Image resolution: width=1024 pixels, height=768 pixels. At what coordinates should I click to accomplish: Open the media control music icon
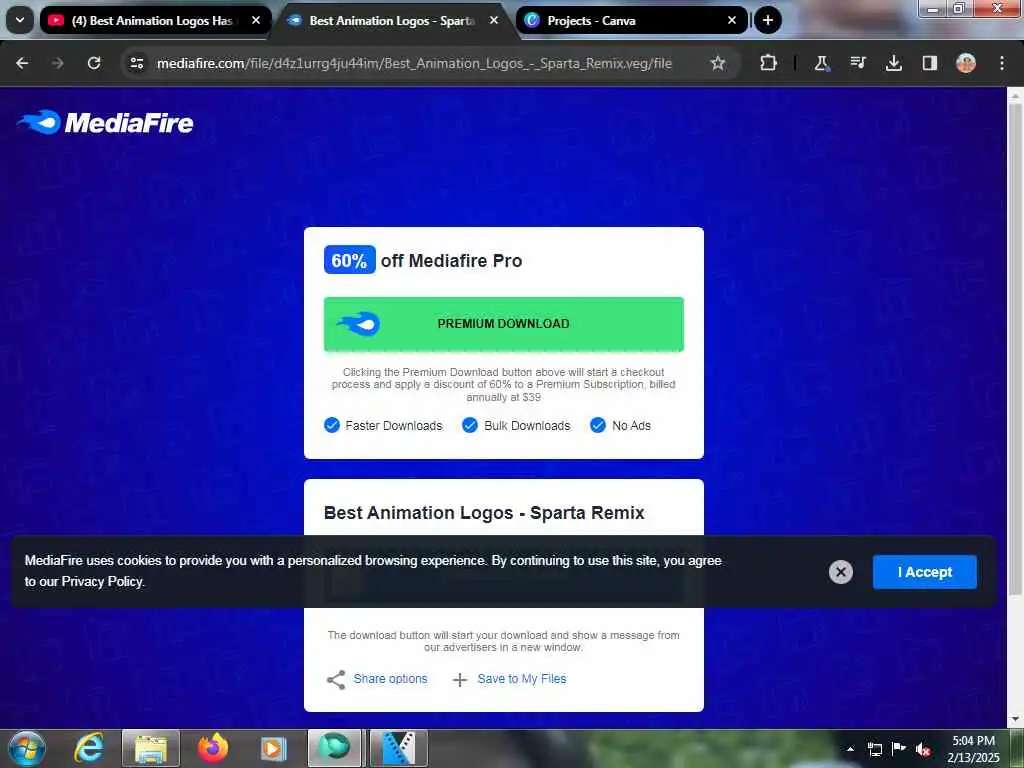click(857, 63)
